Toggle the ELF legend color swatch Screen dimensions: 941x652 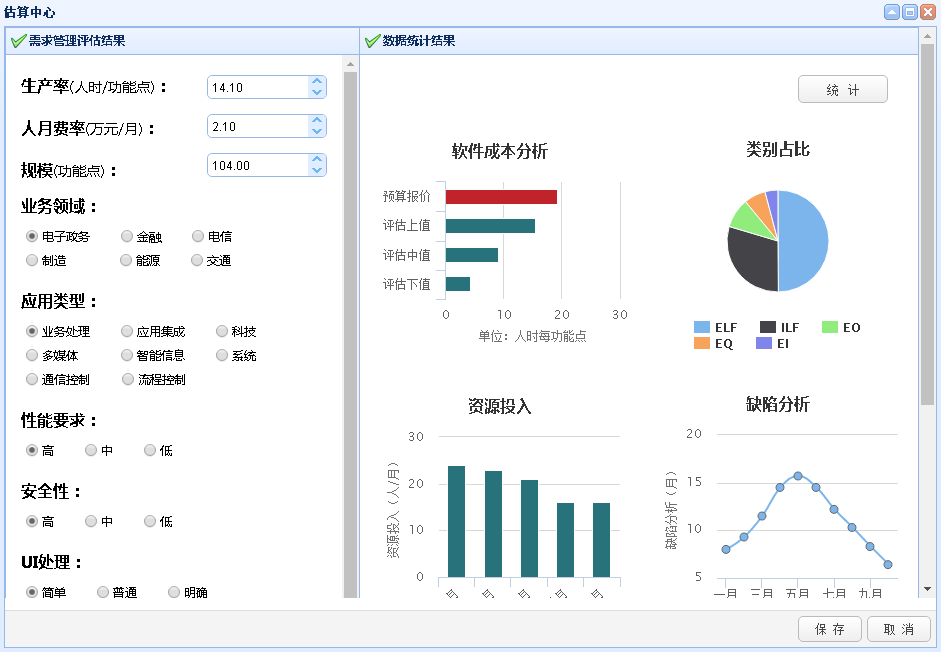click(702, 327)
